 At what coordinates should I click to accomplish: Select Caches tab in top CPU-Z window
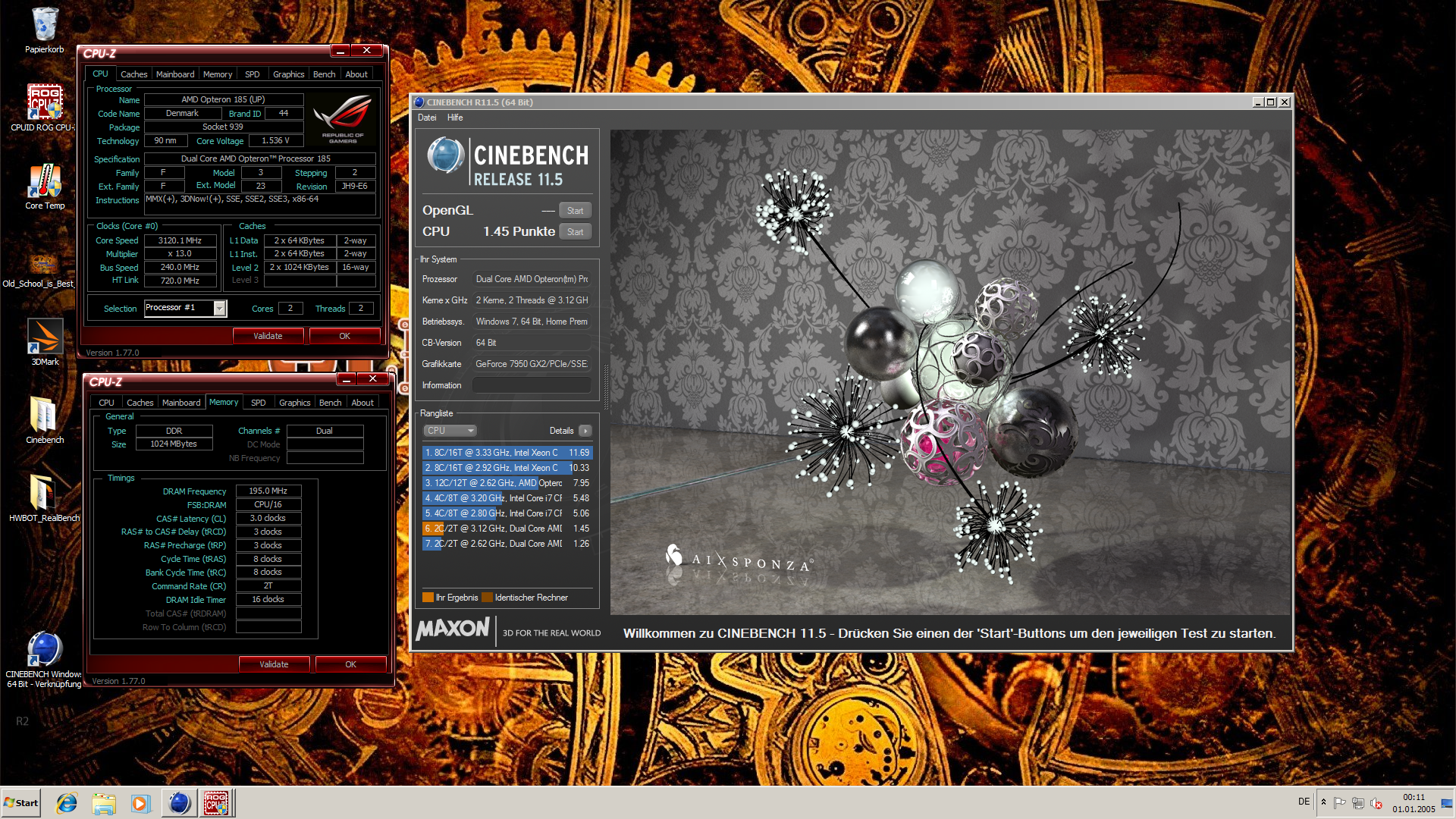pyautogui.click(x=134, y=74)
